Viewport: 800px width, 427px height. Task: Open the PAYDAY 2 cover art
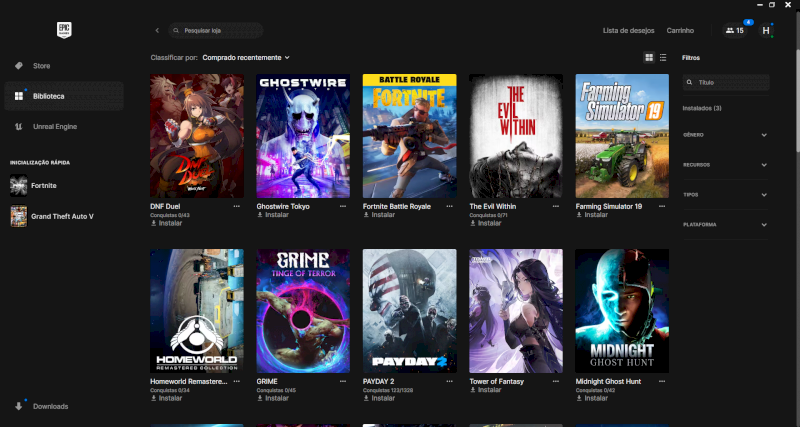[x=410, y=311]
